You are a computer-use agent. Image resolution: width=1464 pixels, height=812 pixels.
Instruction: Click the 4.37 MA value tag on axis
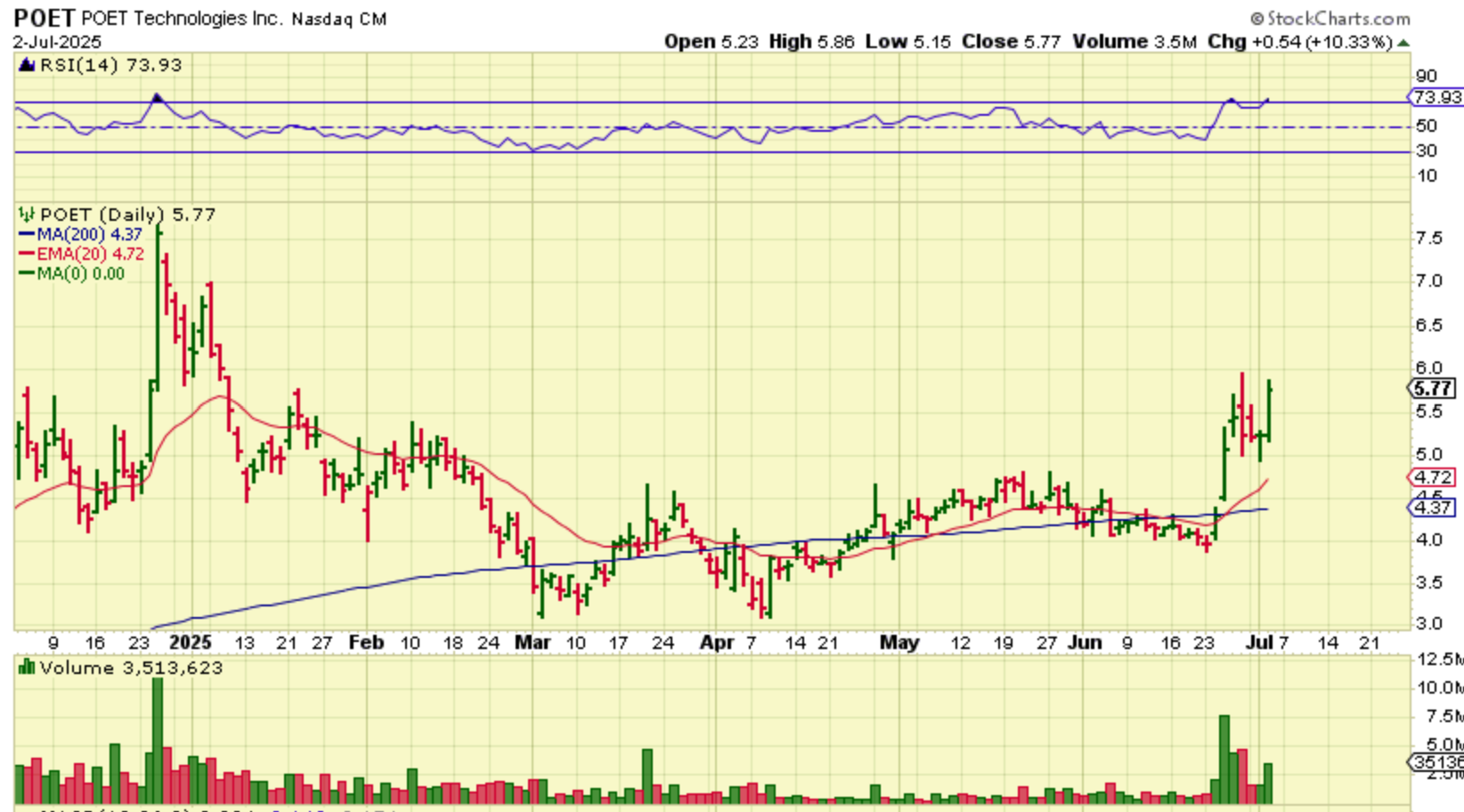(x=1434, y=507)
